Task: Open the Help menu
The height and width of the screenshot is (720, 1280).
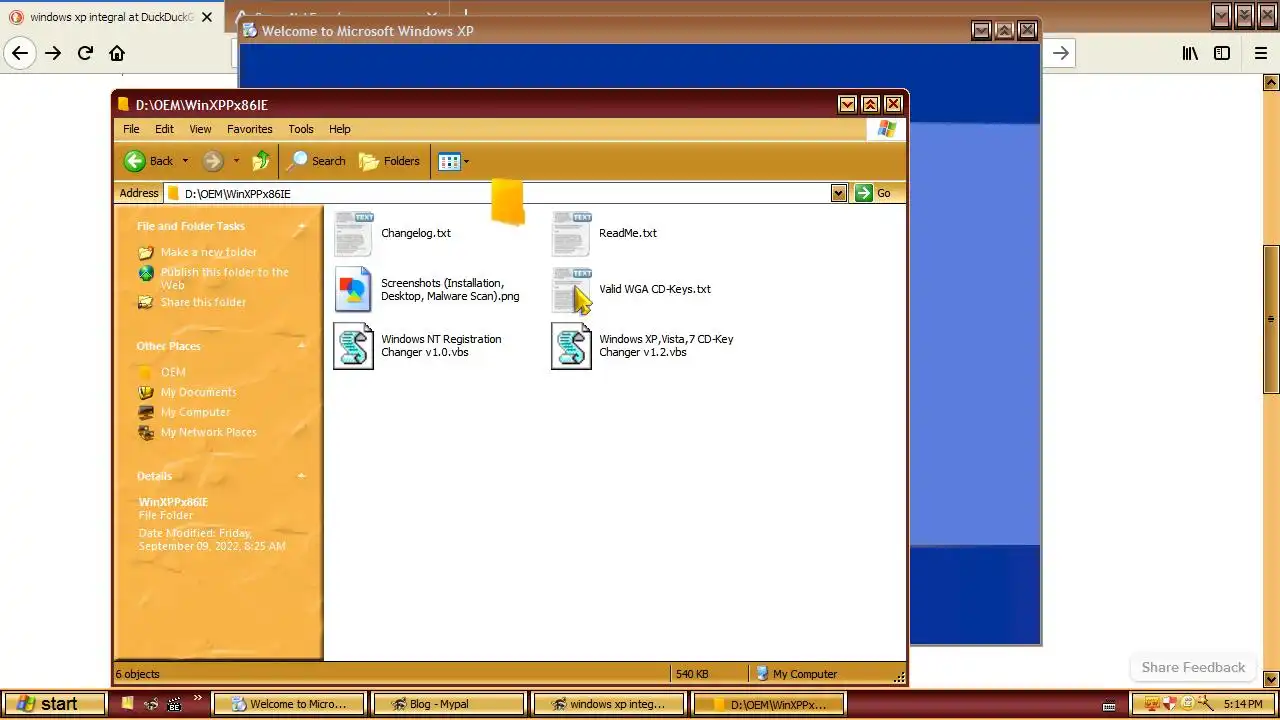Action: pyautogui.click(x=340, y=129)
